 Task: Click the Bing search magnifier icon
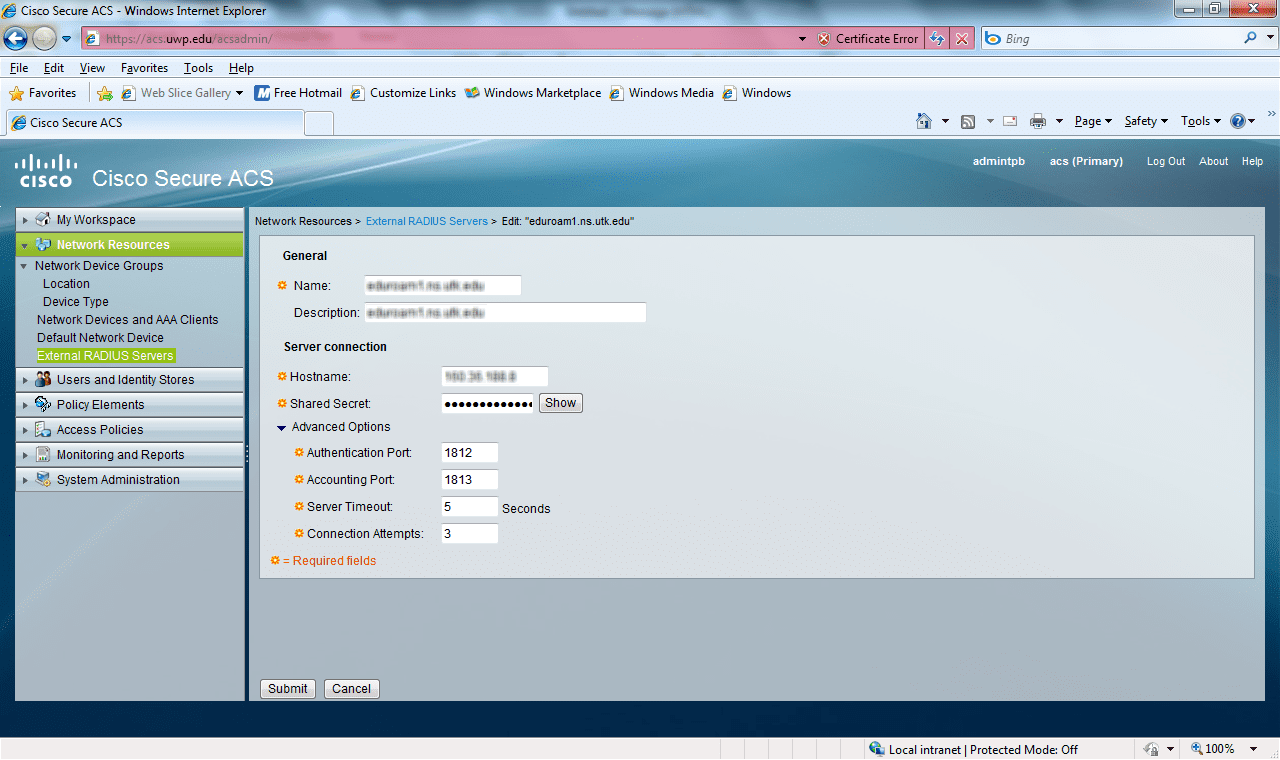pyautogui.click(x=1251, y=39)
